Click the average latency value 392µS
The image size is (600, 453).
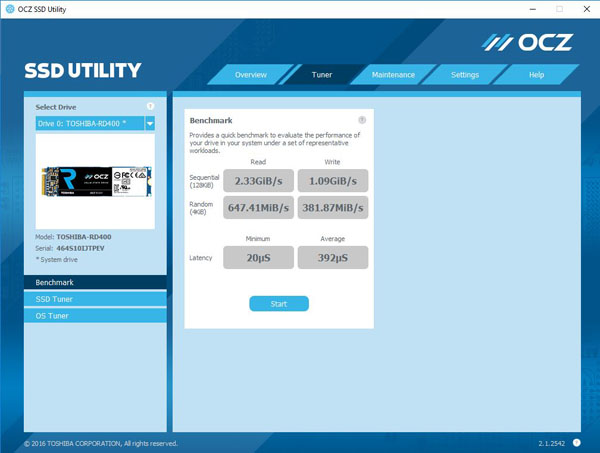[x=333, y=257]
